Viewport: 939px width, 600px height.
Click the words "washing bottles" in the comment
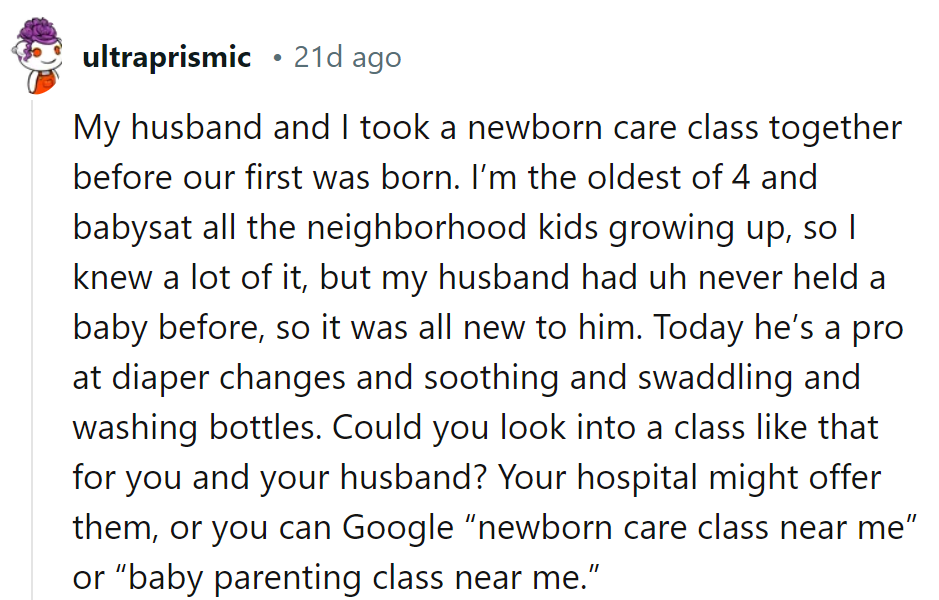pos(192,427)
